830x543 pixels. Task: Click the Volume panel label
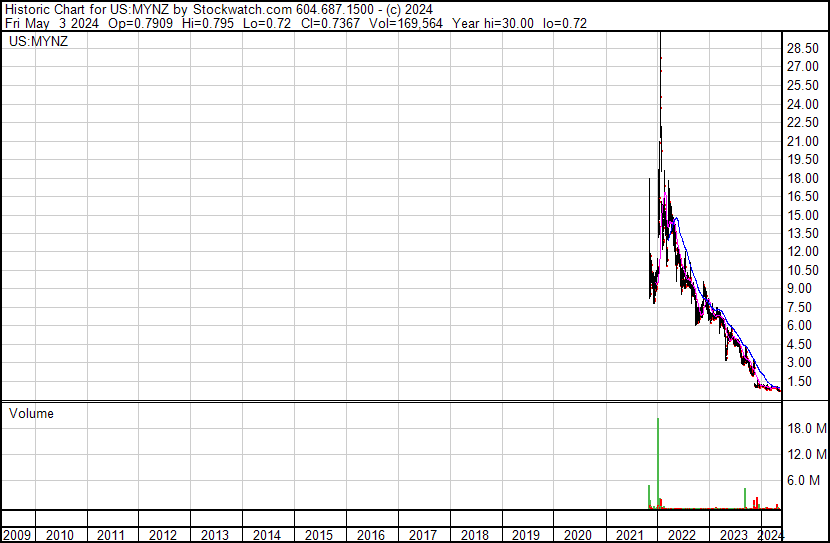click(x=31, y=414)
